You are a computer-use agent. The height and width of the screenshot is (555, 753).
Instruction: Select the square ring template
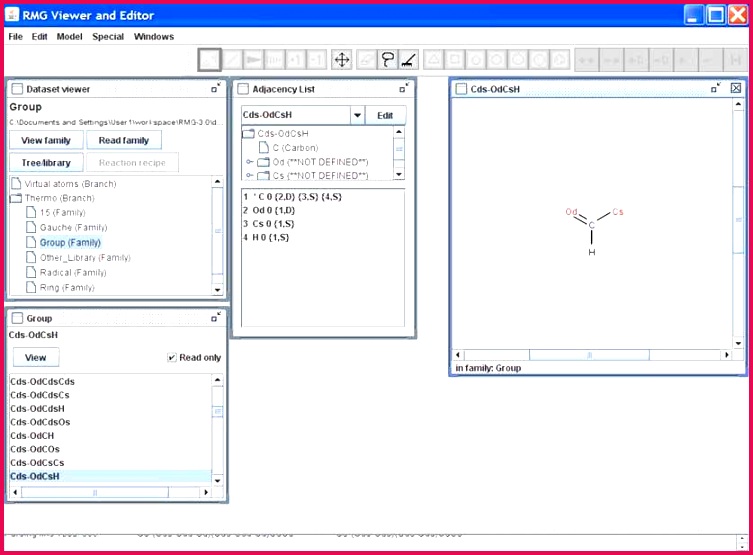tap(455, 60)
